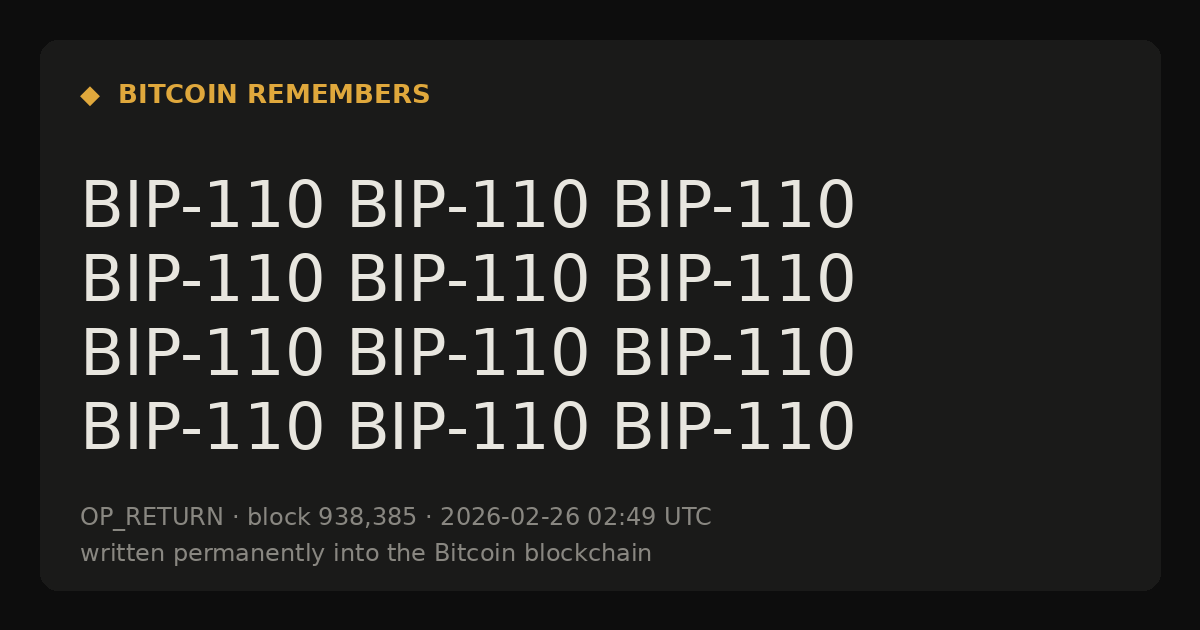The width and height of the screenshot is (1200, 630).
Task: Click the OP_RETURN label
Action: point(152,518)
